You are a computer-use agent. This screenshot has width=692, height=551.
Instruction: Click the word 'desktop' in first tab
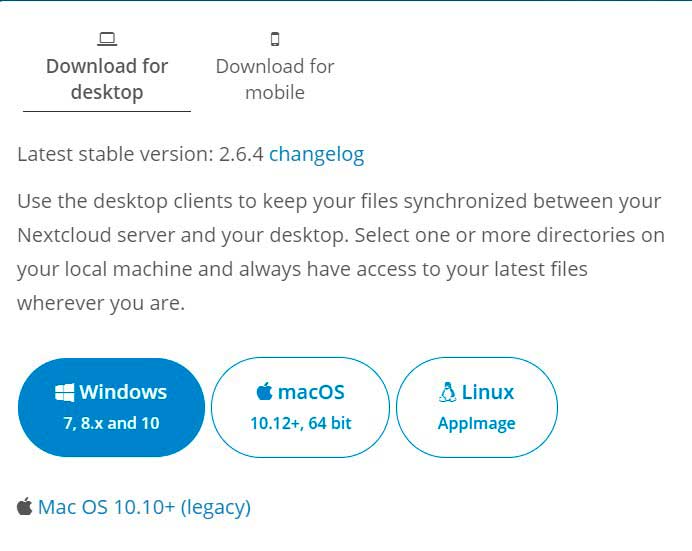point(107,93)
